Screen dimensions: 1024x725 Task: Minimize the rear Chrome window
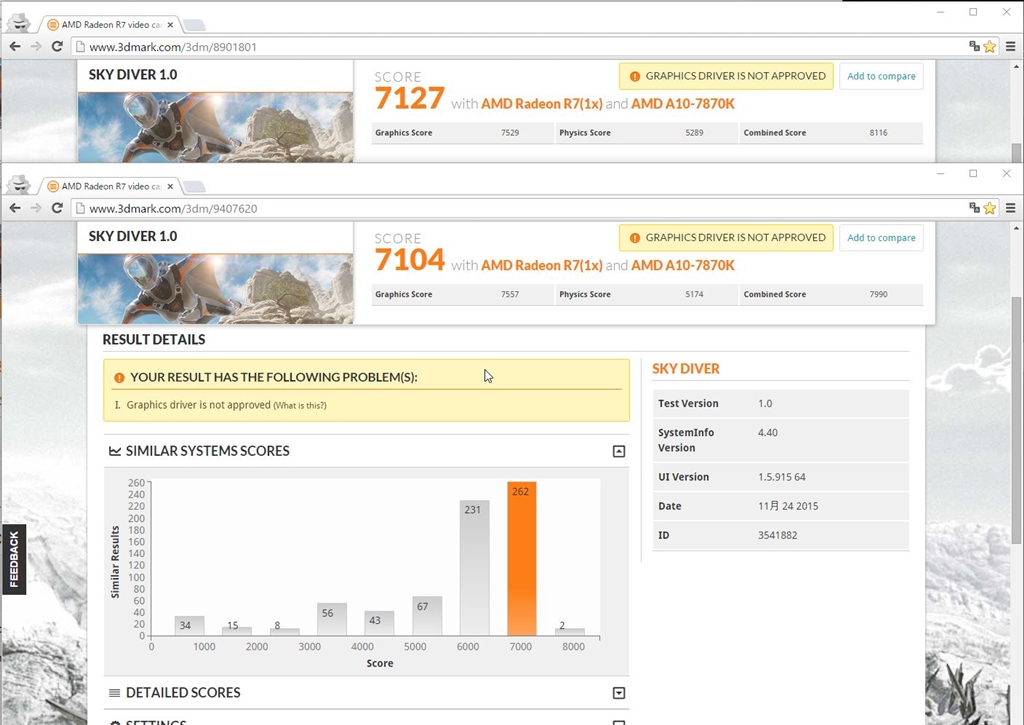[940, 12]
